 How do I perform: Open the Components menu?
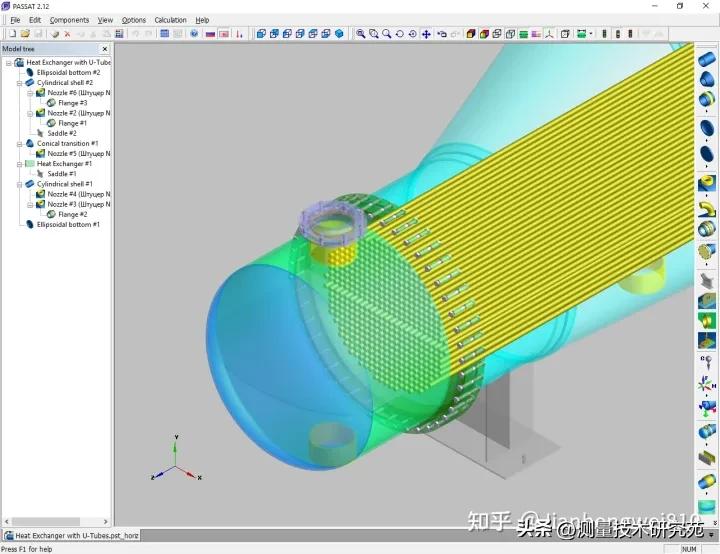[69, 20]
